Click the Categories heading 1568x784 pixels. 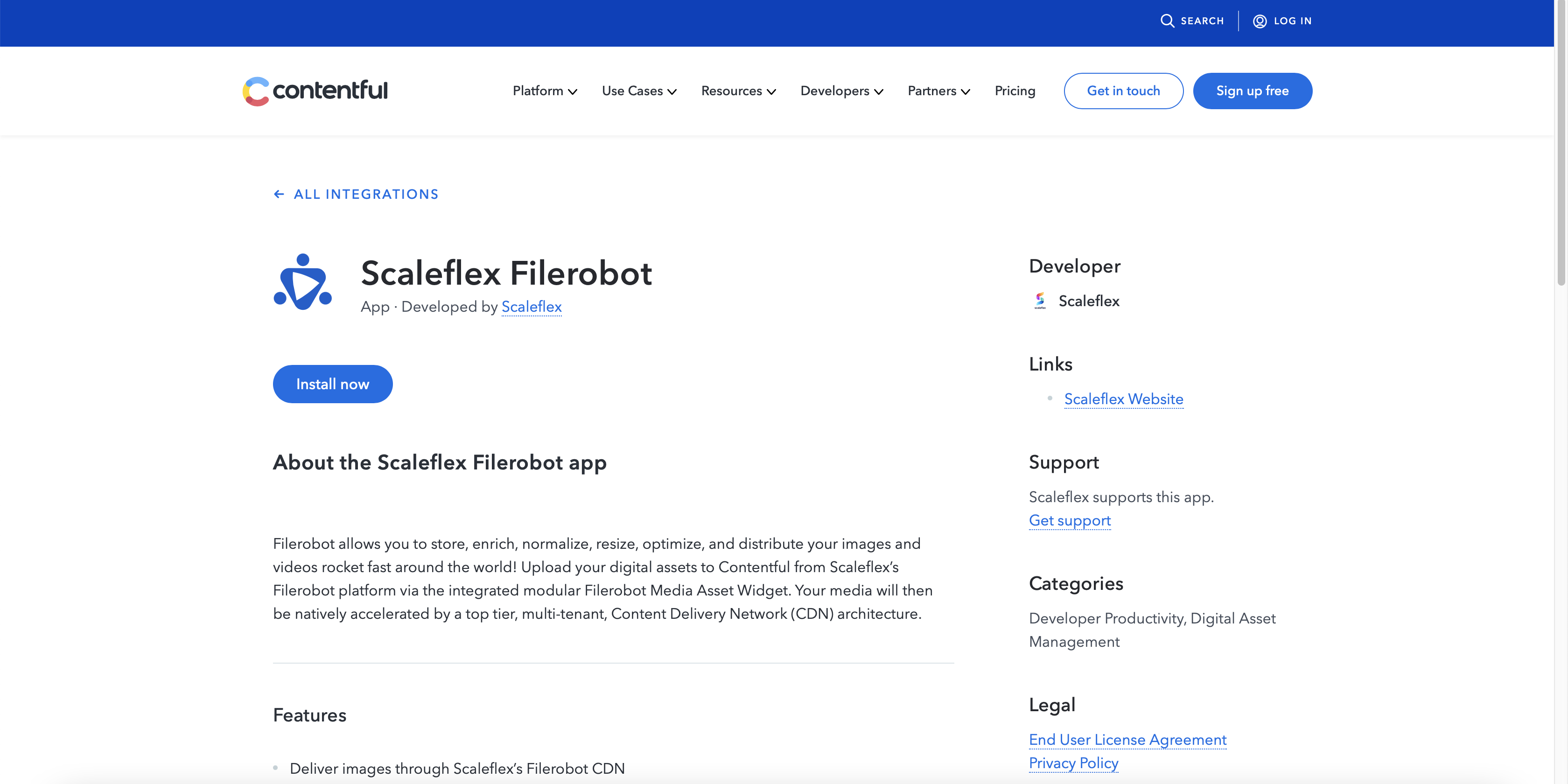(x=1076, y=584)
